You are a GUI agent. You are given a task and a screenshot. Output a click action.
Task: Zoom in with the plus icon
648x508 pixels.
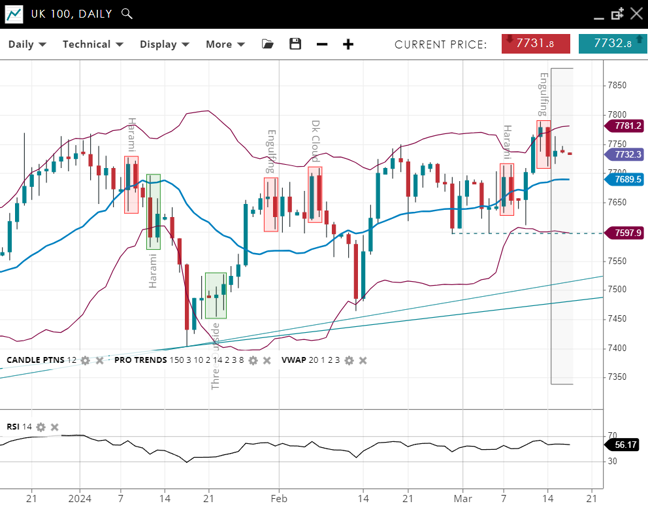click(x=348, y=44)
